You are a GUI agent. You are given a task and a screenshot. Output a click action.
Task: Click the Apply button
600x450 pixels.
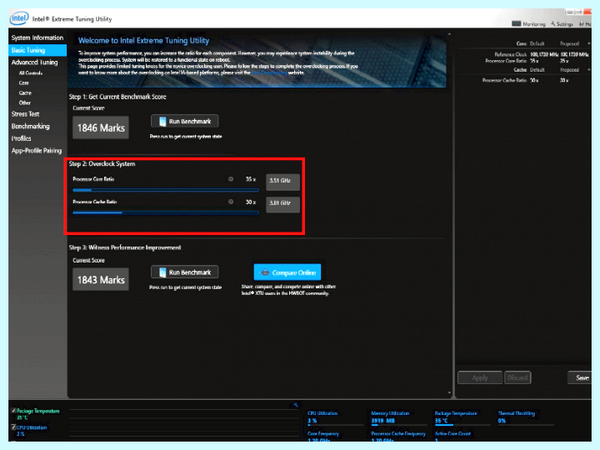point(480,378)
